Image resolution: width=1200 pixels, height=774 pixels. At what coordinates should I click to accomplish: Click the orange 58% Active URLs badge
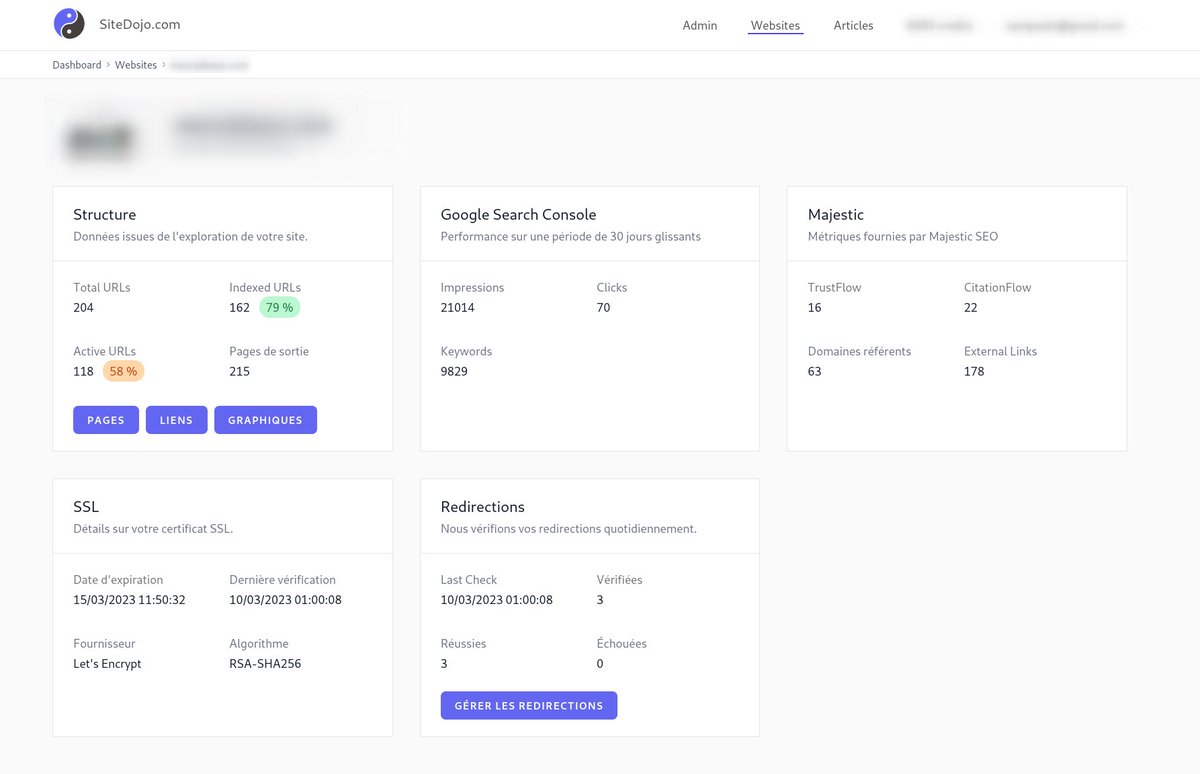point(123,371)
